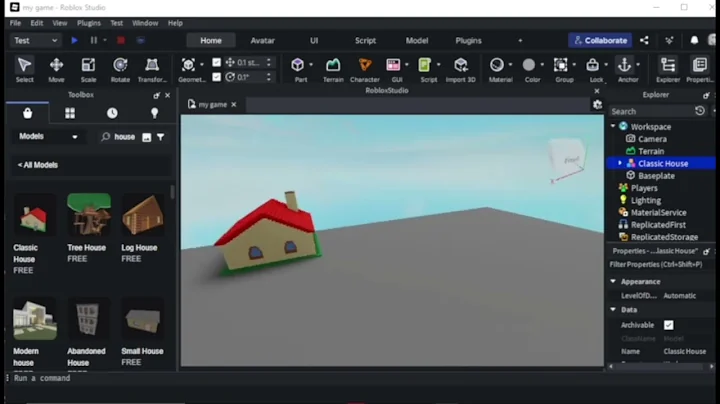The height and width of the screenshot is (404, 720).
Task: Open Toolbox marketplace (bag) tab
Action: [28, 113]
